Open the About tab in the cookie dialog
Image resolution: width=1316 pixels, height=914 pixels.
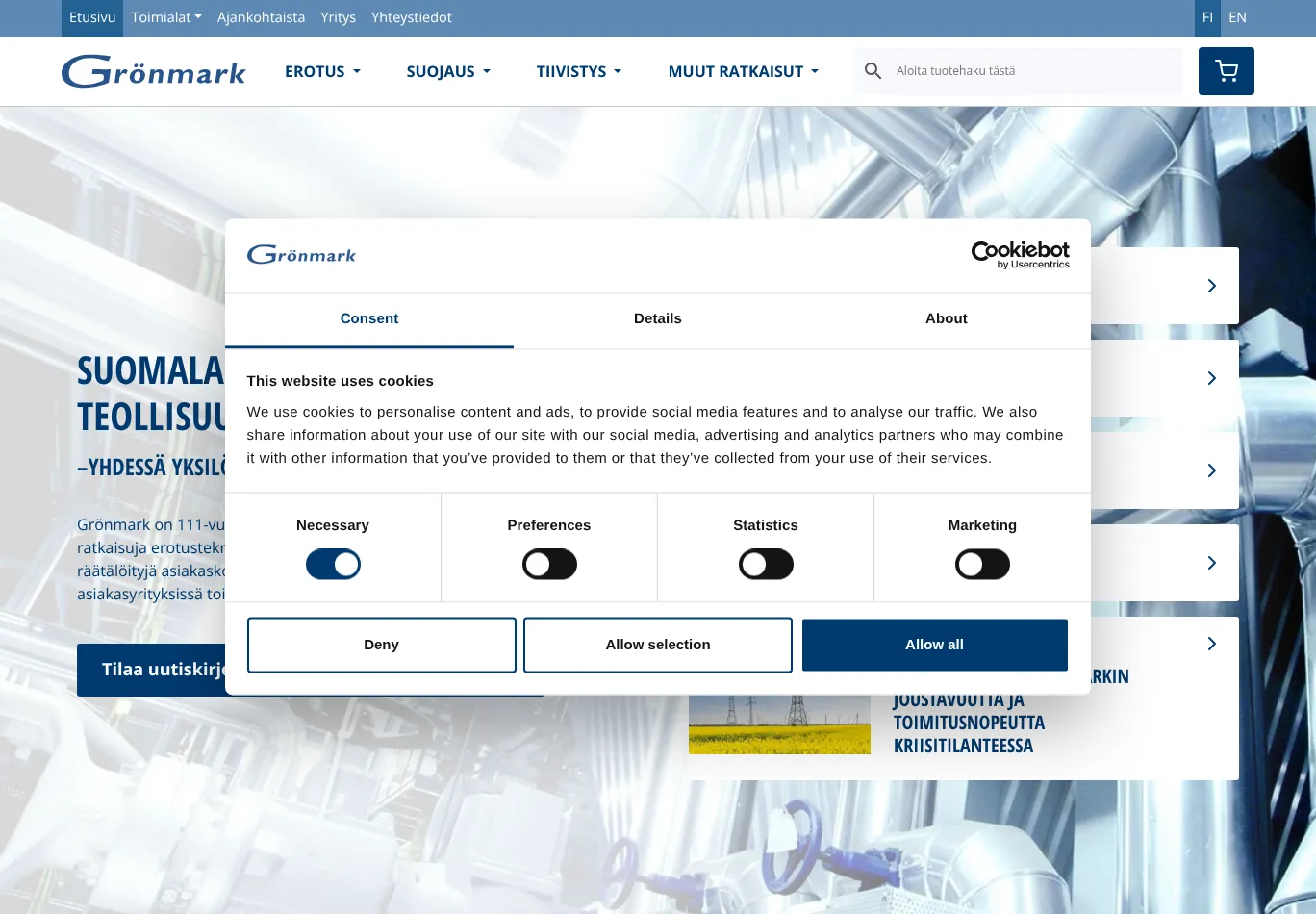(x=946, y=318)
